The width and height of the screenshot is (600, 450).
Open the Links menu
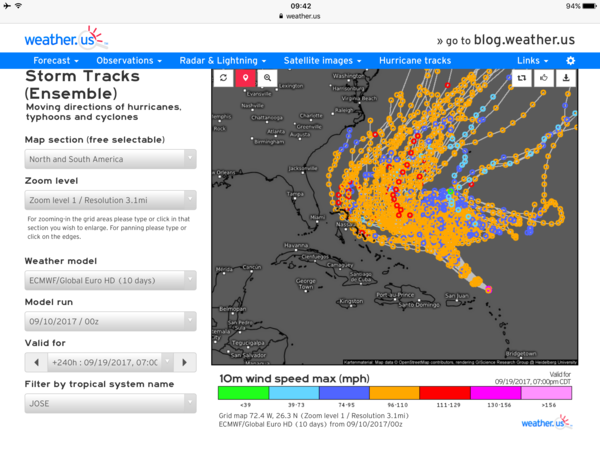532,60
